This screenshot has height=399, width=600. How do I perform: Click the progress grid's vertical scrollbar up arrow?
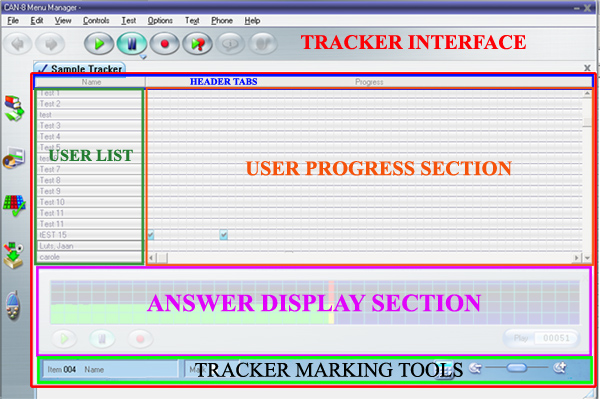point(587,94)
